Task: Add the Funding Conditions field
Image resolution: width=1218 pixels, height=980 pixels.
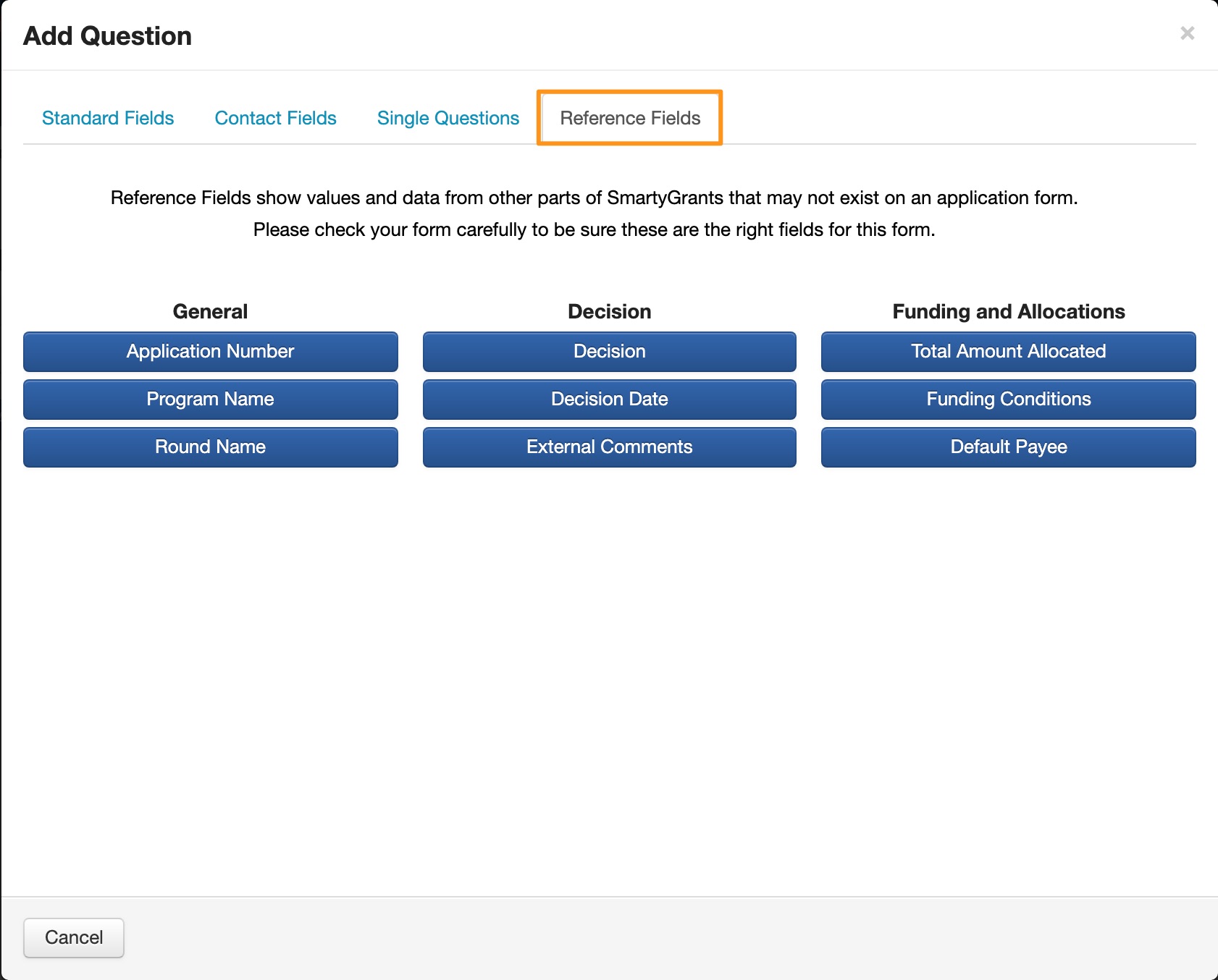Action: coord(1008,400)
